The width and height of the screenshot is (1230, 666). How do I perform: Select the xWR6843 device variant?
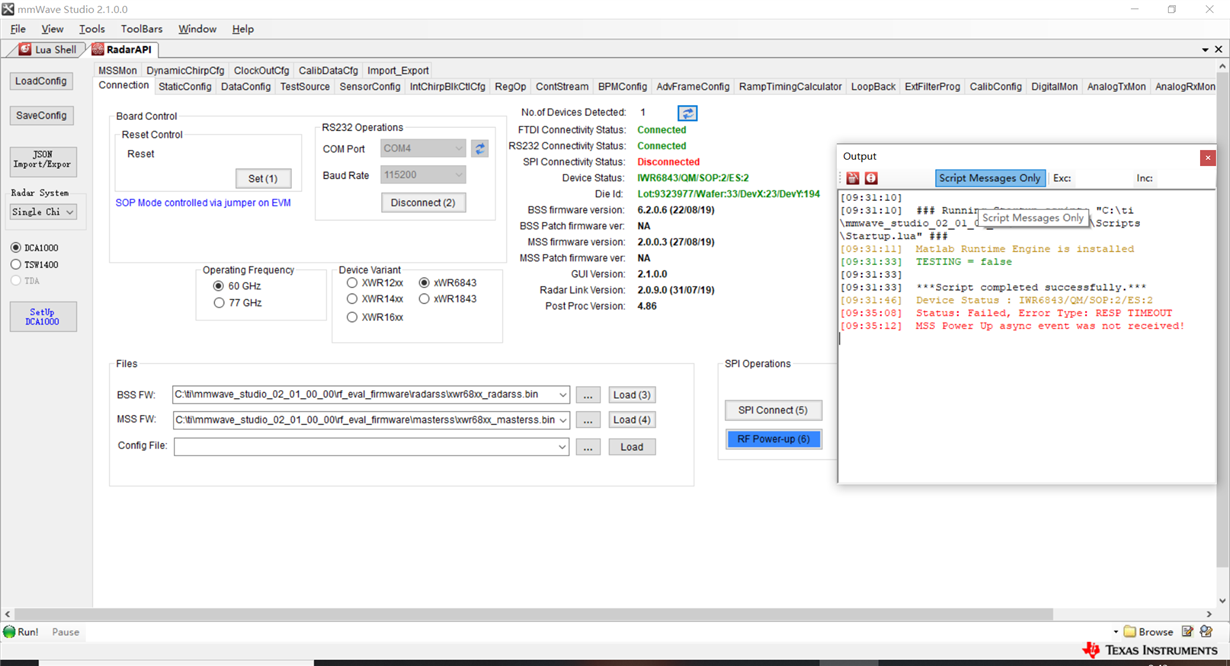pos(448,283)
